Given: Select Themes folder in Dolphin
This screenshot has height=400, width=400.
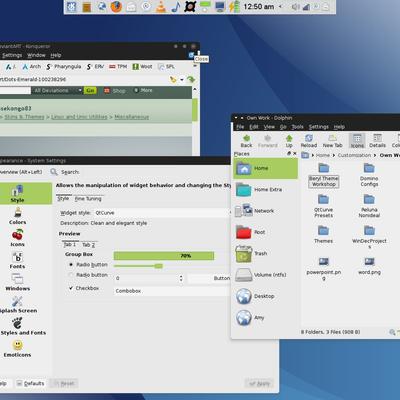Looking at the screenshot, I should [323, 234].
